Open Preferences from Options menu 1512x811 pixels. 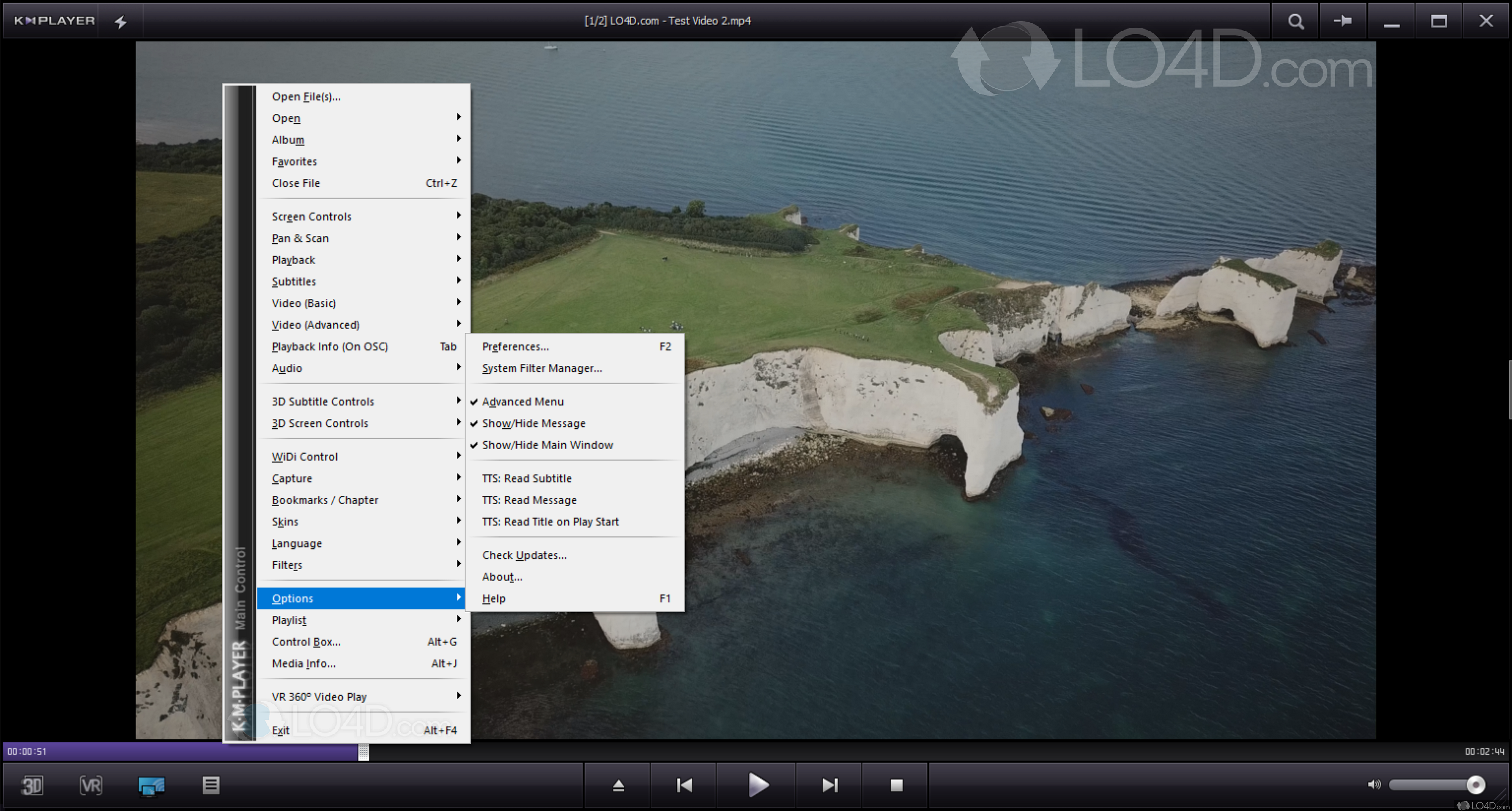click(515, 346)
